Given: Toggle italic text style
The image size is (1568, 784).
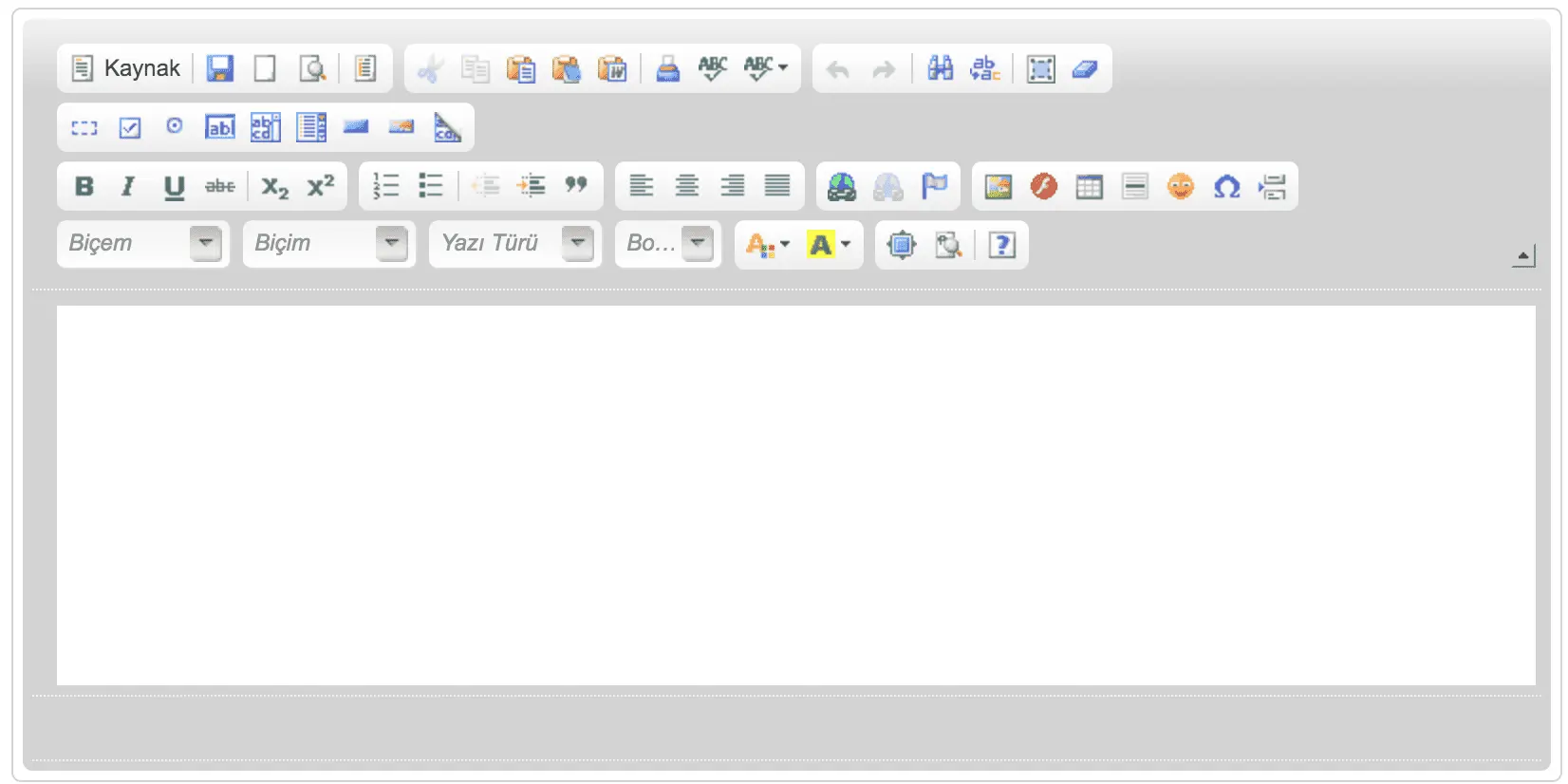Looking at the screenshot, I should point(128,186).
